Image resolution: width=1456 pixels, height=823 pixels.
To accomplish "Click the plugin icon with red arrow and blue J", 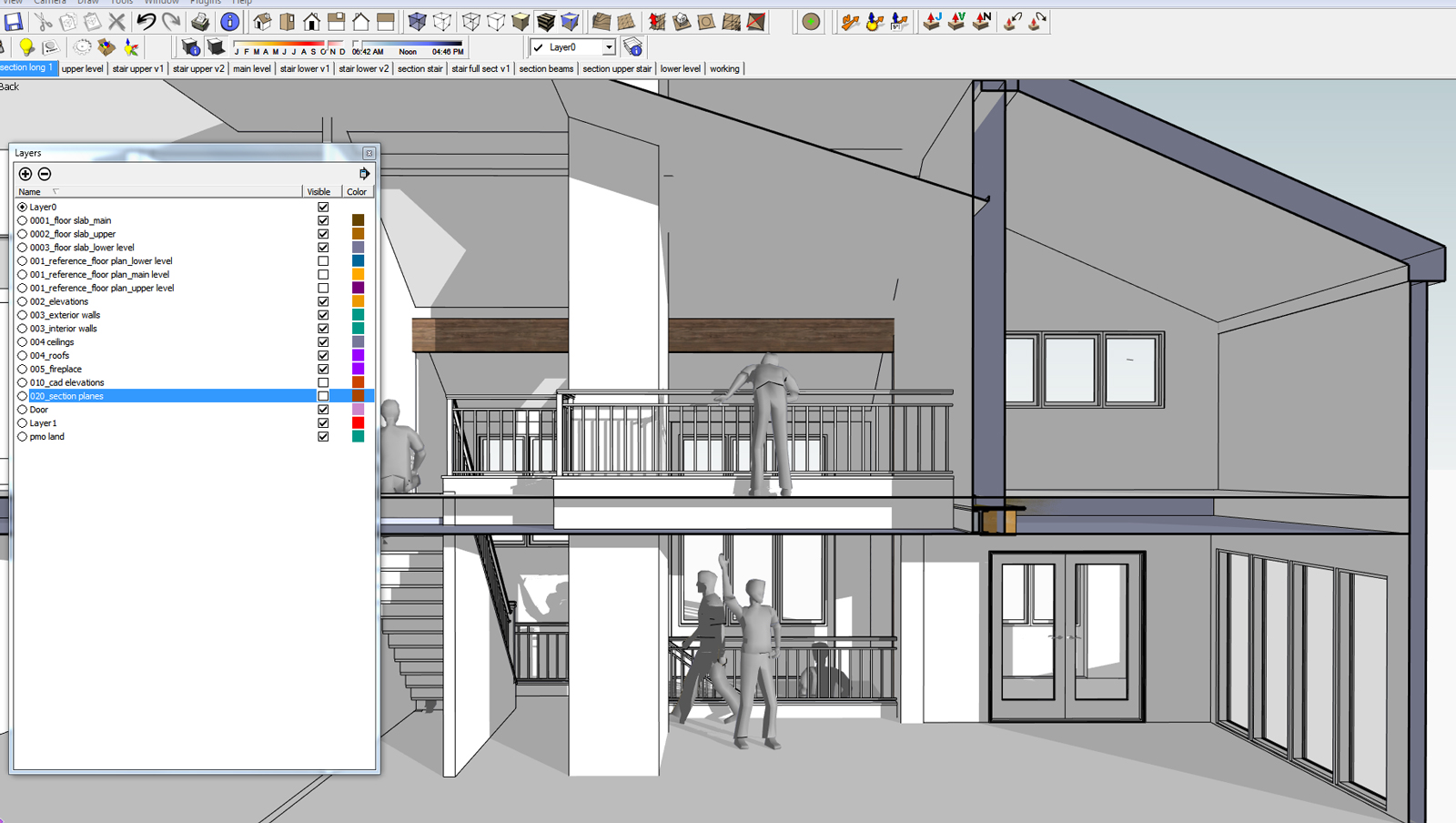I will 932,21.
